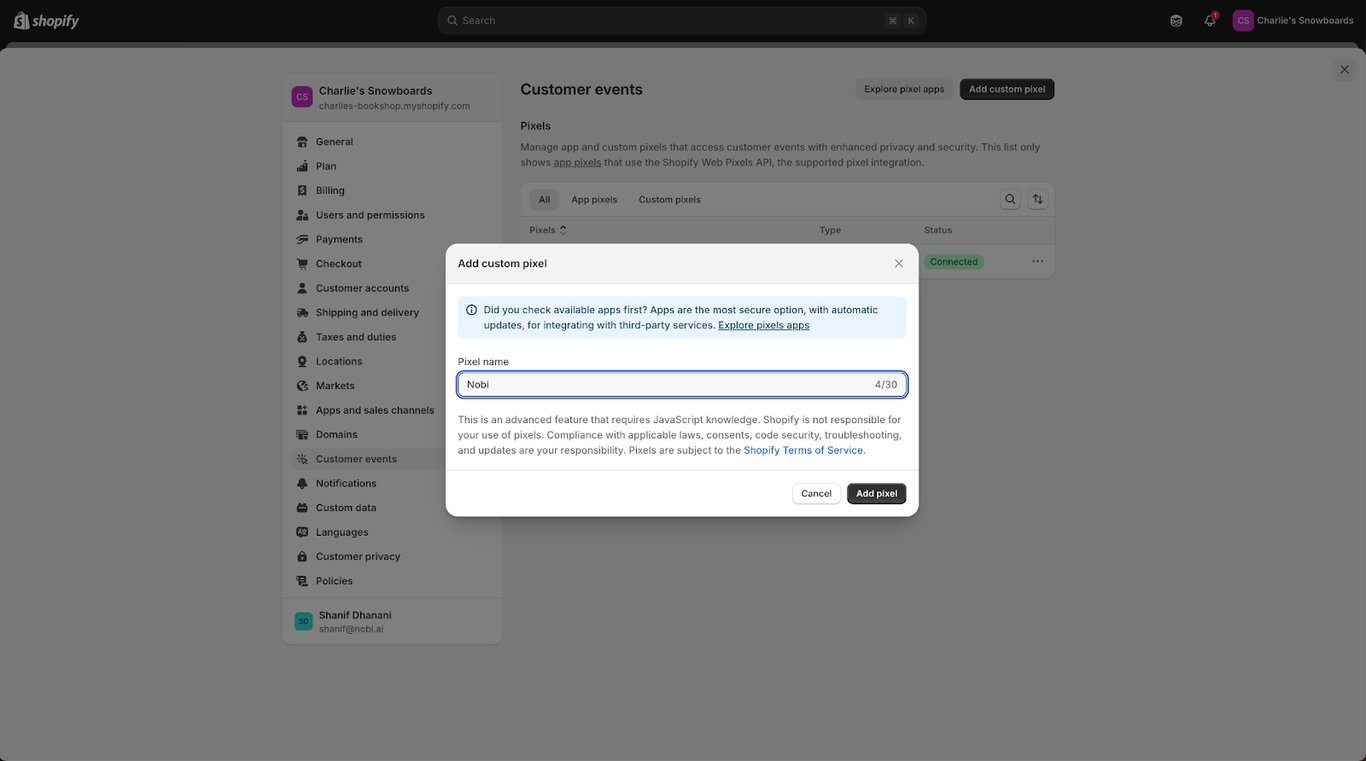Image resolution: width=1366 pixels, height=761 pixels.
Task: Click the Languages icon in sidebar
Action: (x=302, y=532)
